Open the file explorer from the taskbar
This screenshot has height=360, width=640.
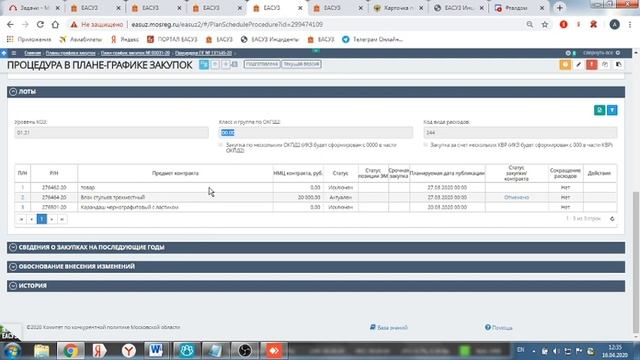point(42,351)
